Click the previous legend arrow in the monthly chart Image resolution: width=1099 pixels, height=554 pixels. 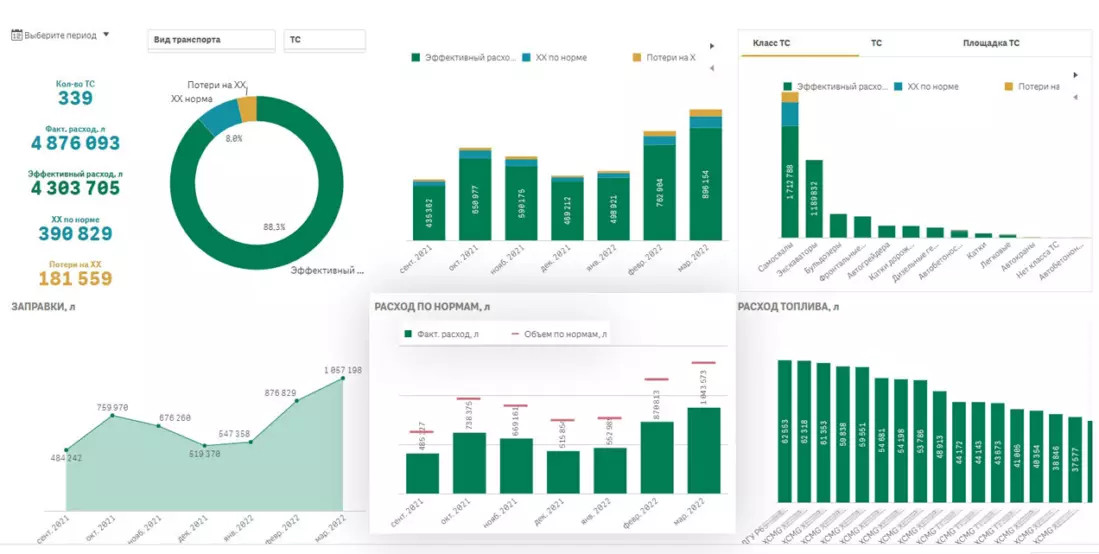pyautogui.click(x=712, y=68)
